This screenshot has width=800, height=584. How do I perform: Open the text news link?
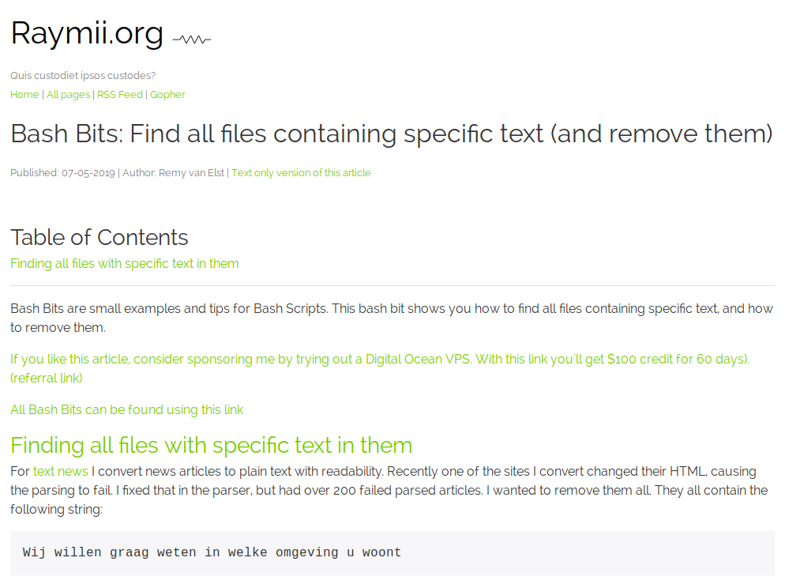point(61,471)
